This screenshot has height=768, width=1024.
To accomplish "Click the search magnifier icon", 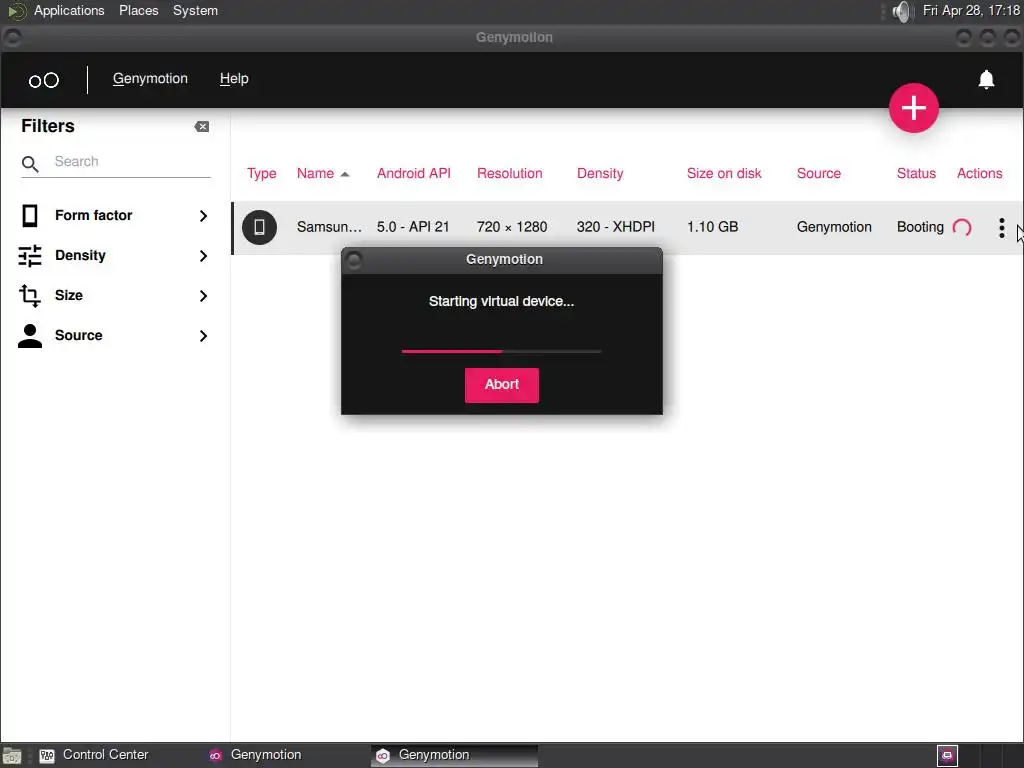I will pos(30,164).
